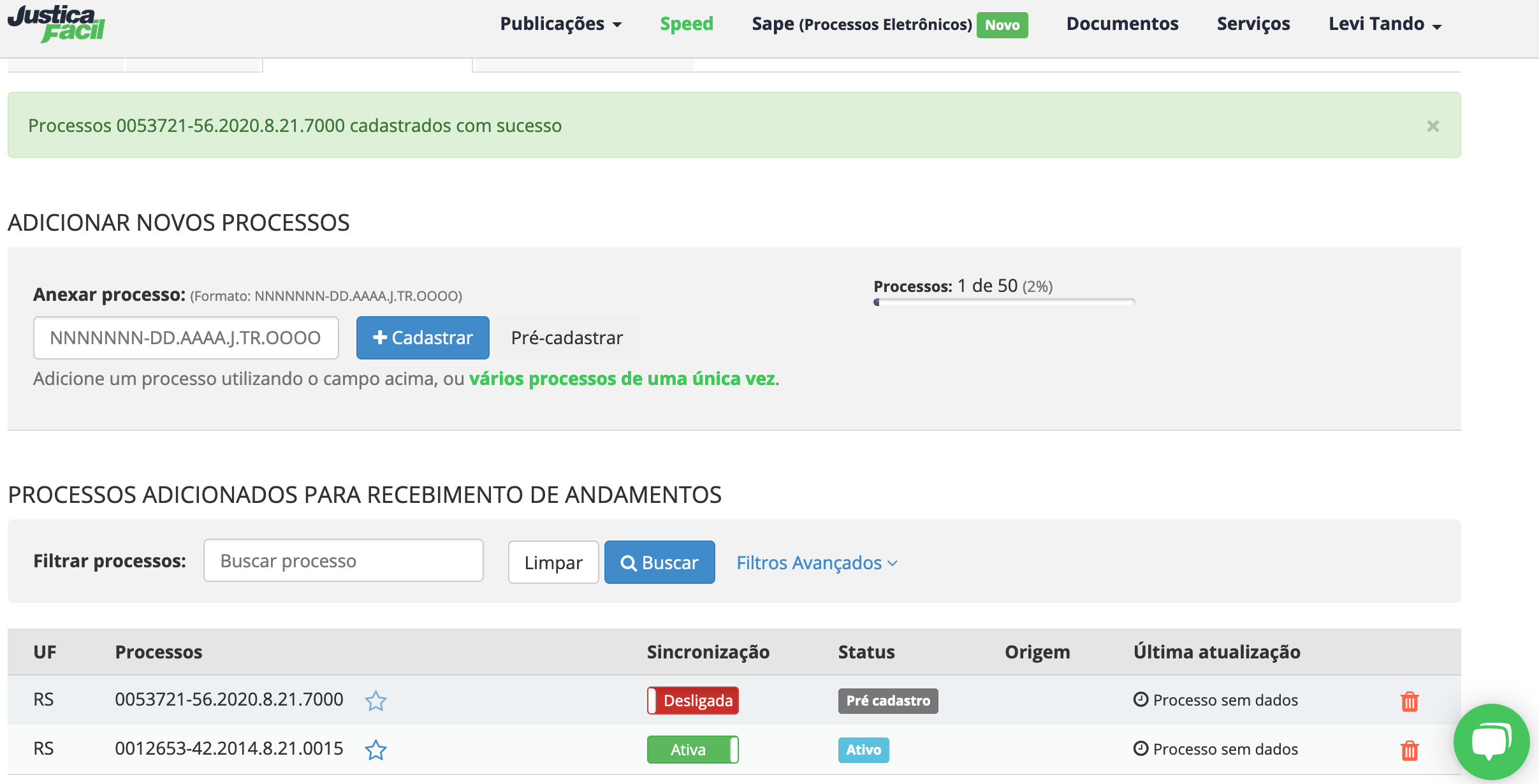1539x784 pixels.
Task: Focus the Anexar processo number field
Action: pyautogui.click(x=186, y=338)
